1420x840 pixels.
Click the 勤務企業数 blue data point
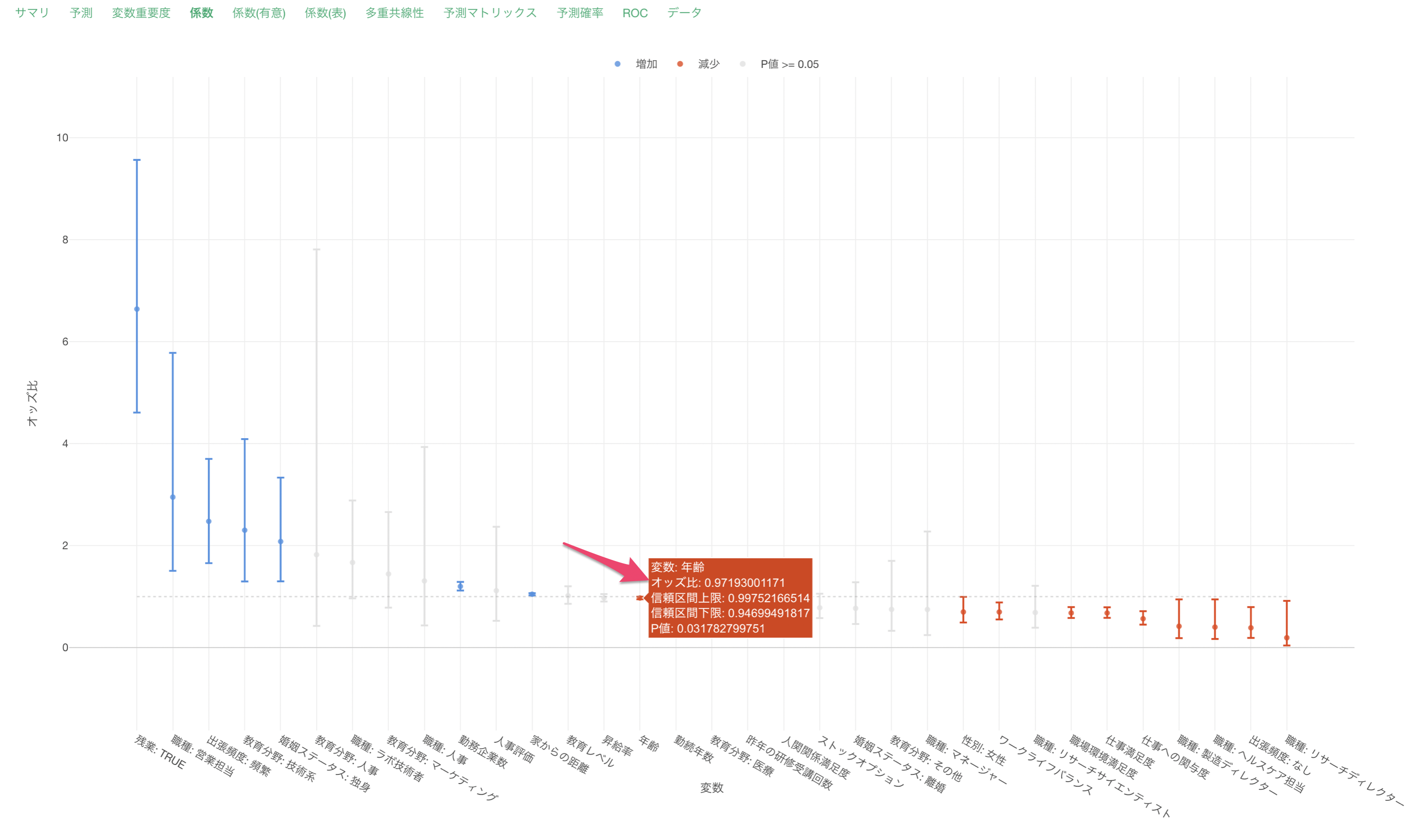coord(460,586)
